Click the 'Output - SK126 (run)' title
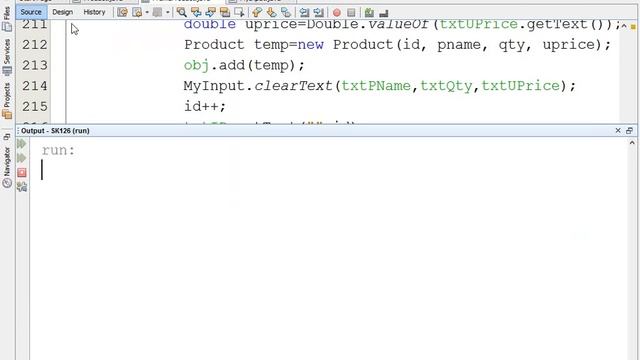Image resolution: width=640 pixels, height=360 pixels. click(x=55, y=131)
